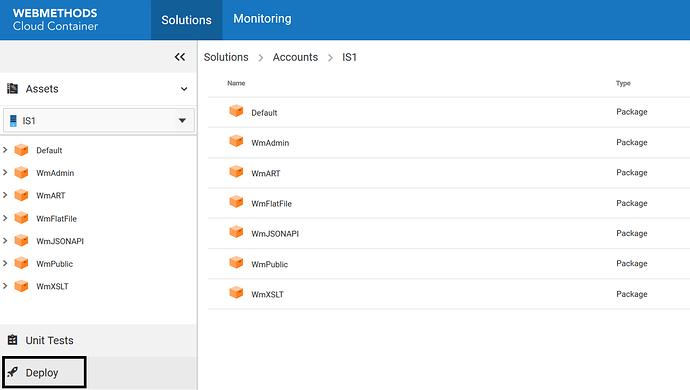Screen dimensions: 690x390
Task: Expand WmAdmin package in sidebar tree
Action: (5, 172)
